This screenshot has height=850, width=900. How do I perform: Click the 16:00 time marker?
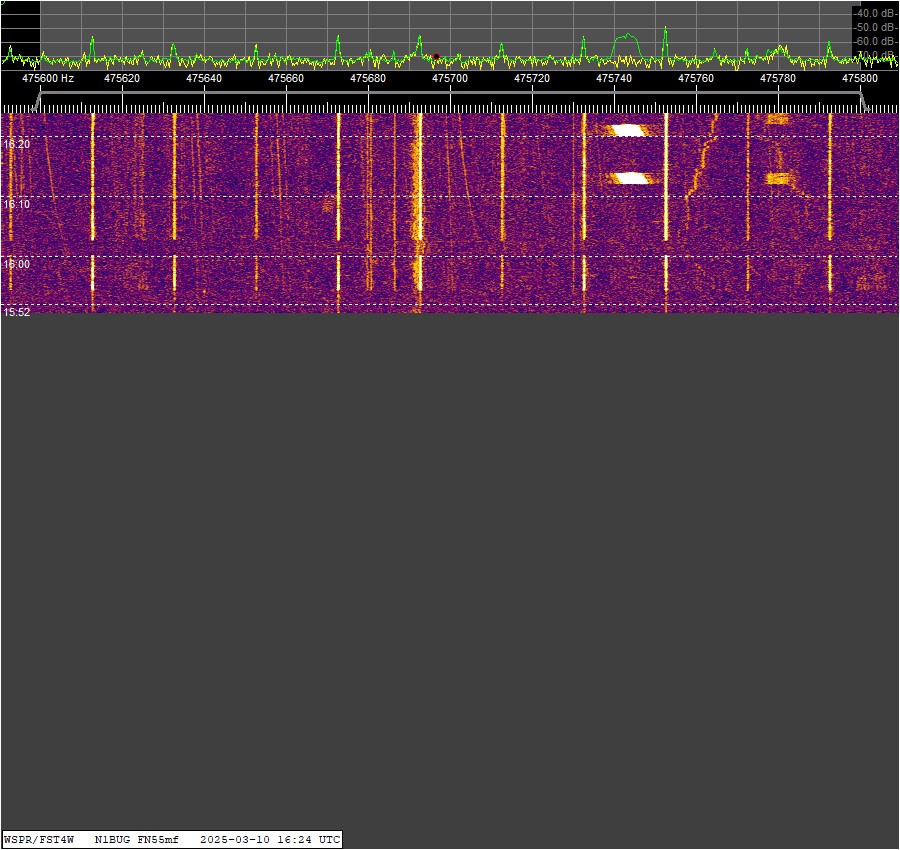tap(17, 264)
